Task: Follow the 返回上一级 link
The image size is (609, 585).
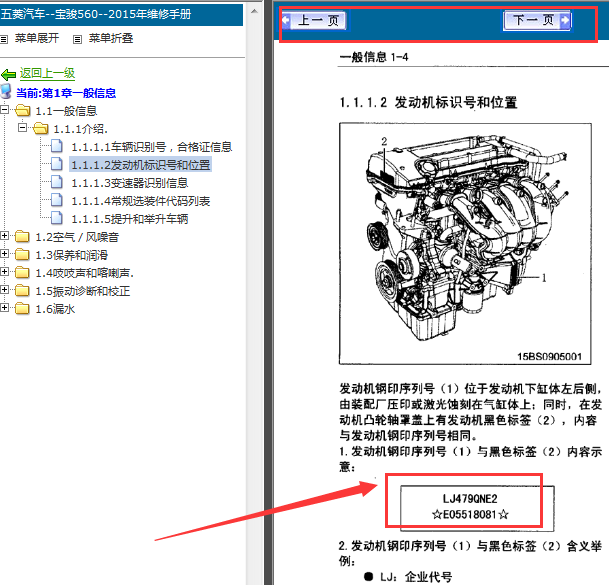Action: click(x=47, y=73)
